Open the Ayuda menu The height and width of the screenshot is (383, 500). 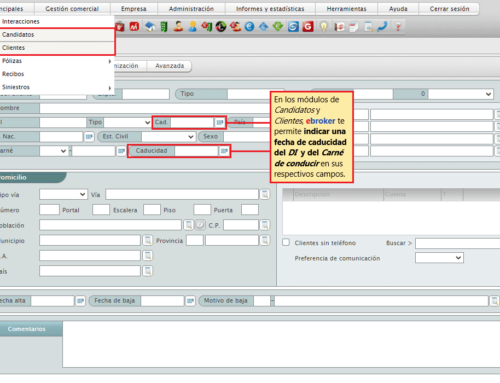coord(398,9)
